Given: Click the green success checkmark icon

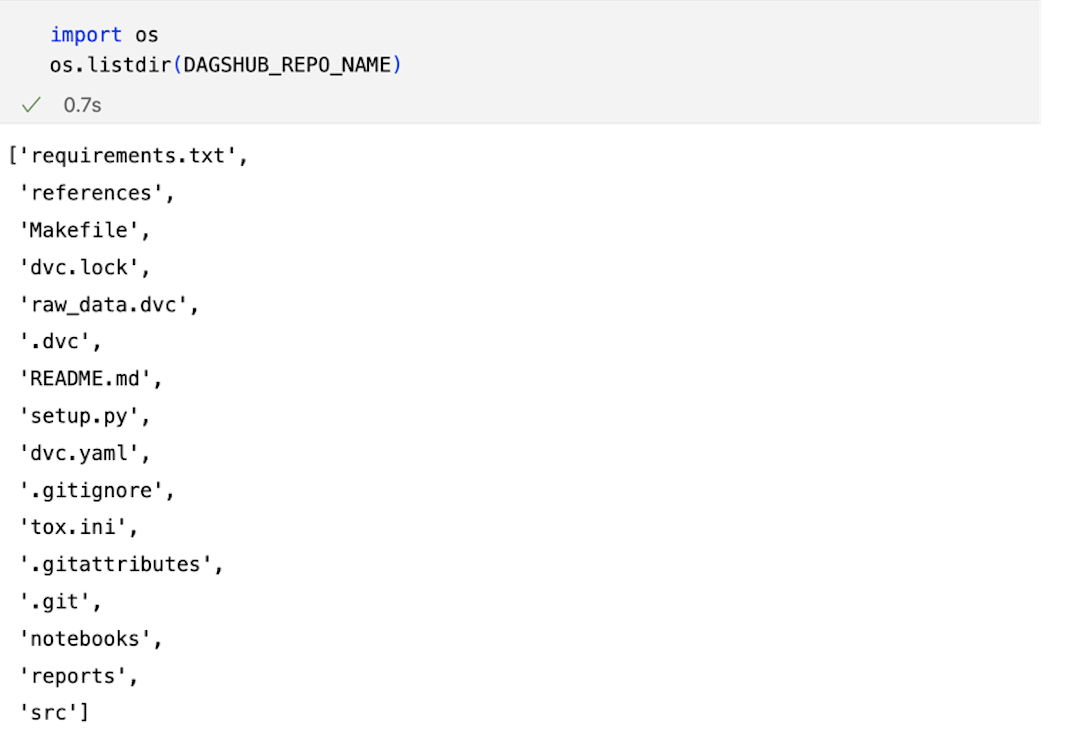Looking at the screenshot, I should pos(31,105).
